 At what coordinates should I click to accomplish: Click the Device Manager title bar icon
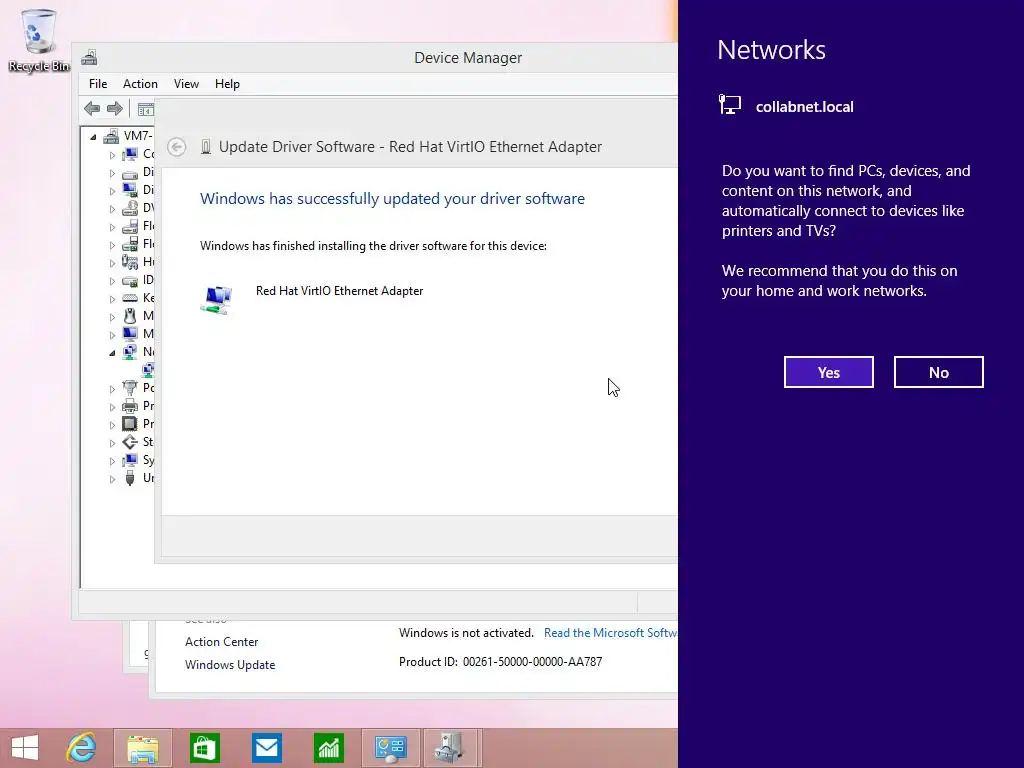point(89,57)
